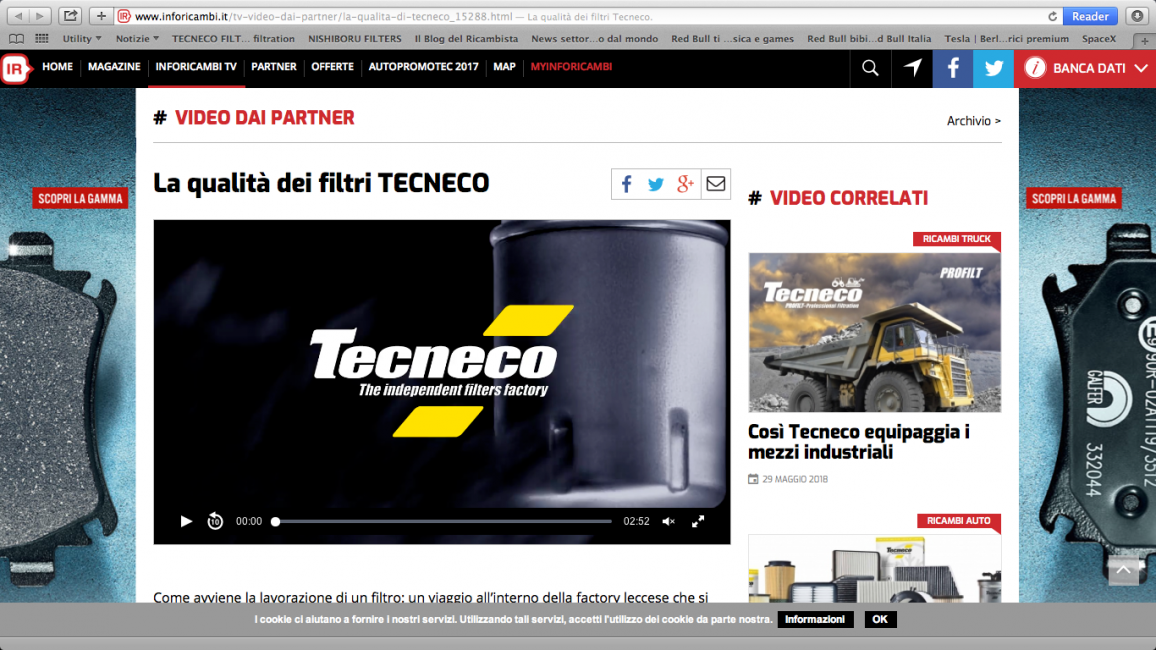Go to the Magazine menu item
1156x650 pixels.
point(114,67)
